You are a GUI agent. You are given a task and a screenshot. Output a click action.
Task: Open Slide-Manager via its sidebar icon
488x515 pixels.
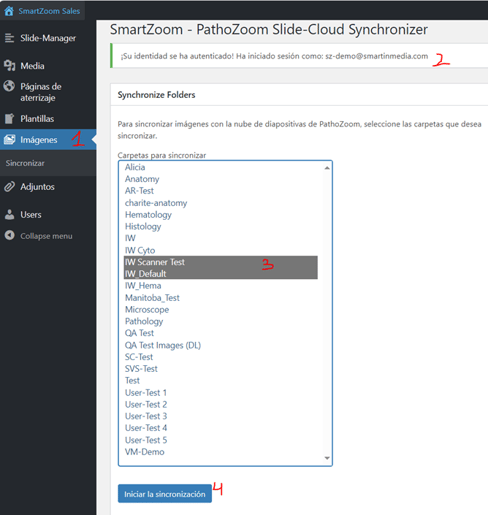(9, 38)
